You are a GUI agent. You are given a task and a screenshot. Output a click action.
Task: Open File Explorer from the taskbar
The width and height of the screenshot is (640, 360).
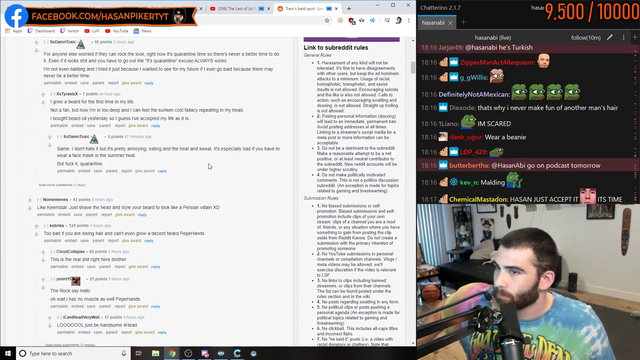click(x=156, y=353)
